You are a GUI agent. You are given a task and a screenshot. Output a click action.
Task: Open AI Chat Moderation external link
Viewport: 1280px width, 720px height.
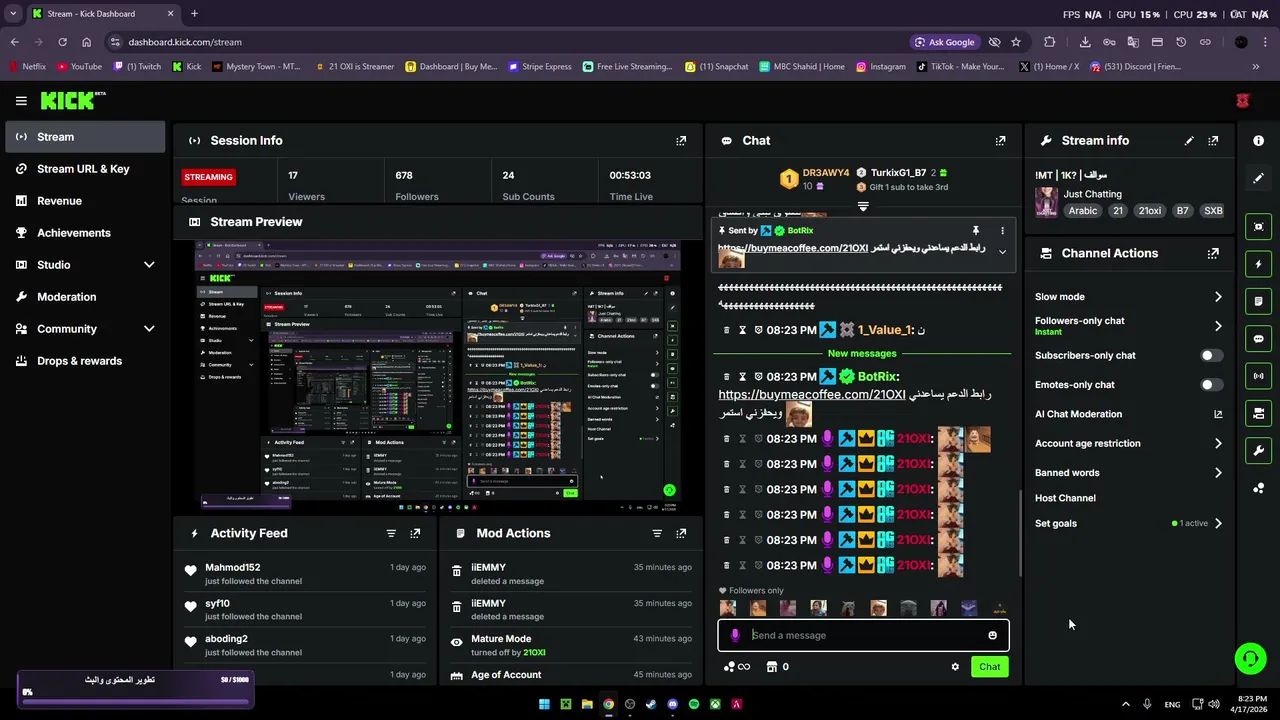coord(1218,414)
